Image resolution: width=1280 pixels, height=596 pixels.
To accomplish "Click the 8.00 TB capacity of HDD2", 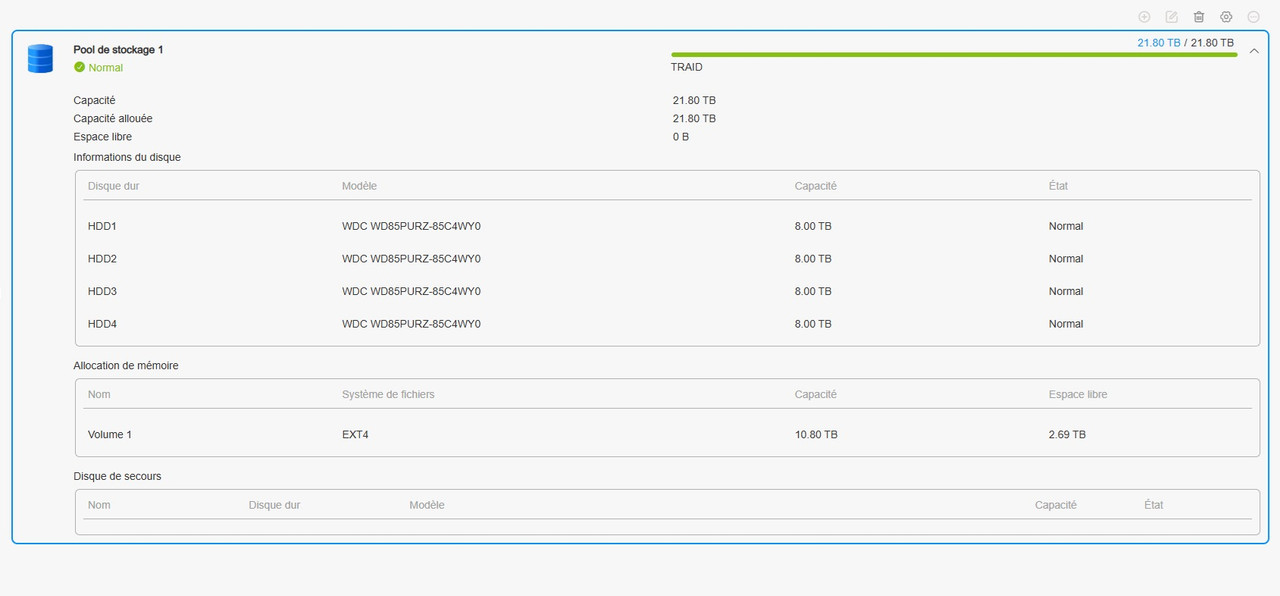I will tap(813, 259).
